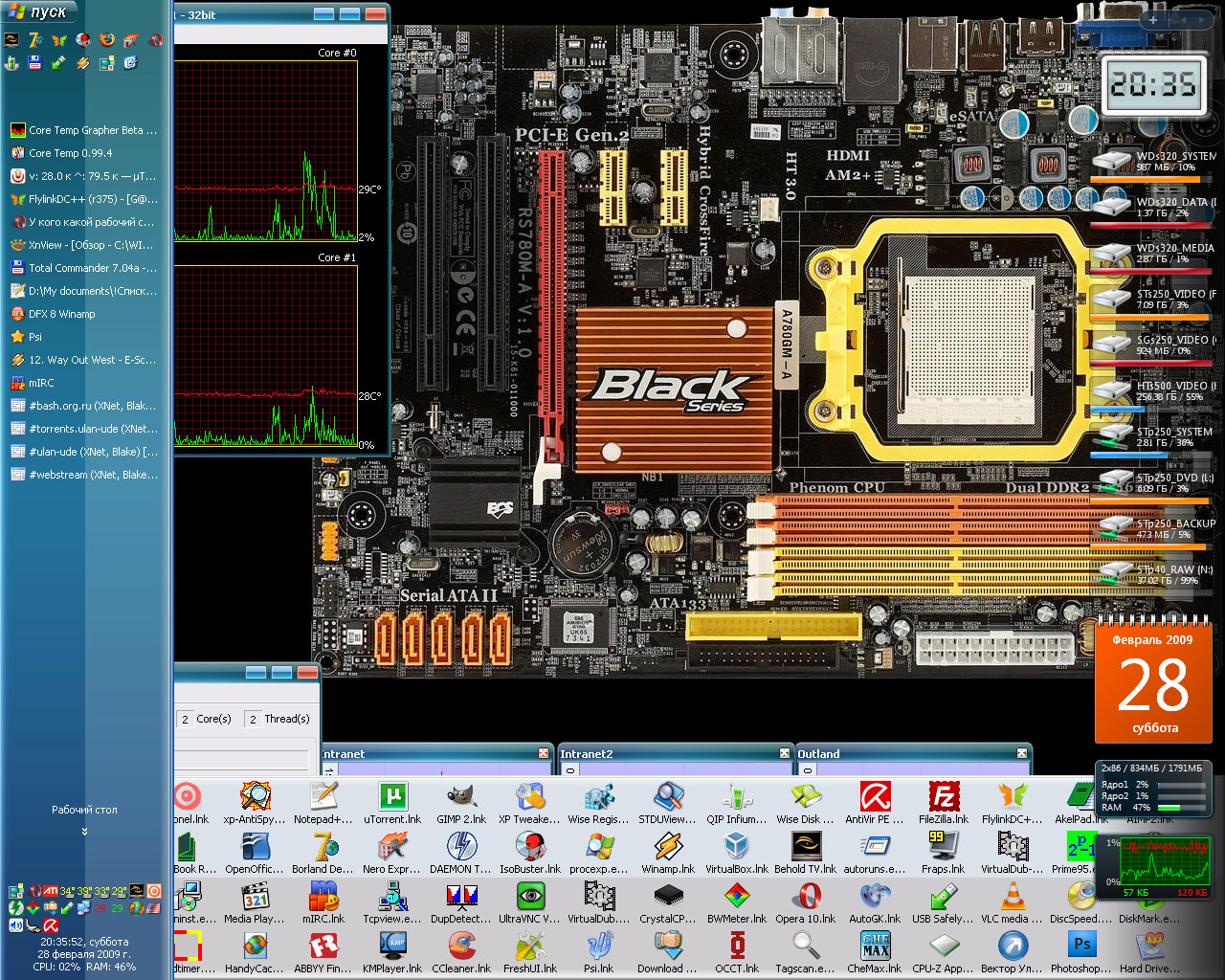Open CCleaner shortcut icon

[461, 946]
